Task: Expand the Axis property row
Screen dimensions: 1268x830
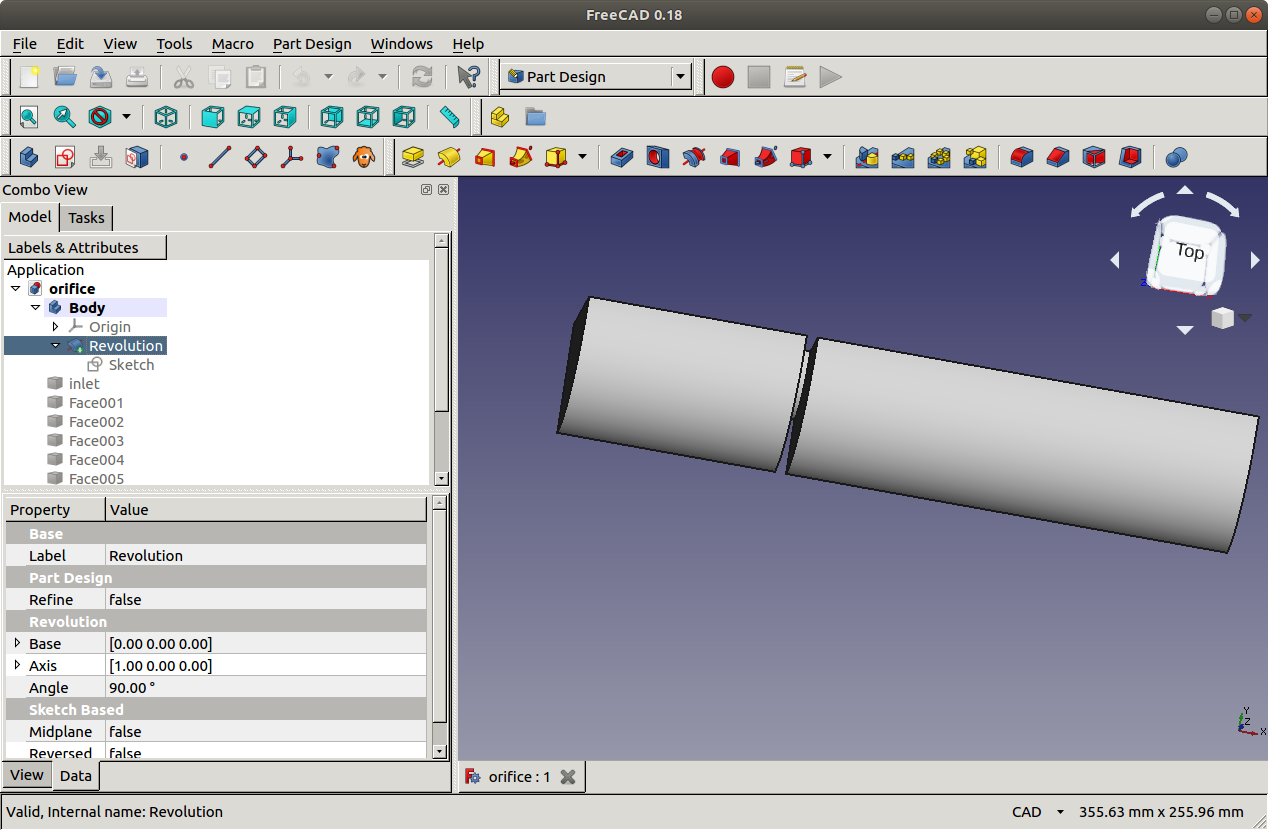Action: tap(17, 666)
